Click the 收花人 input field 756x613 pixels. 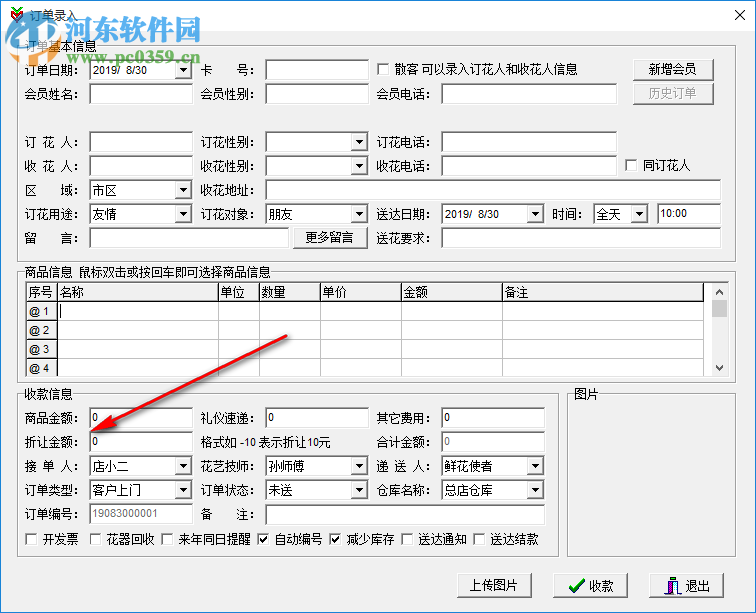141,166
